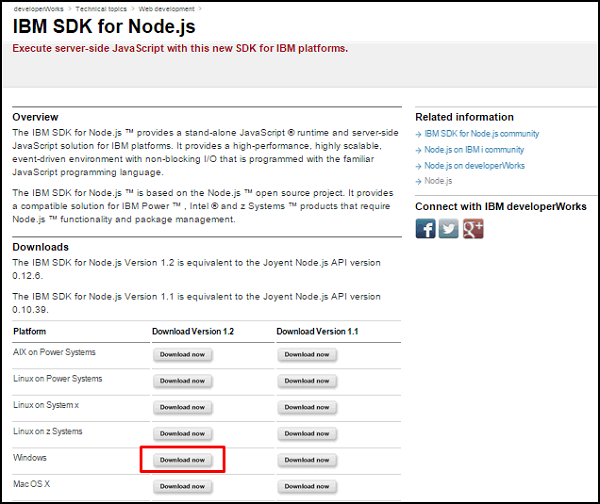
Task: Download Version 1.1 for Linux on Power Systems
Action: pos(307,381)
